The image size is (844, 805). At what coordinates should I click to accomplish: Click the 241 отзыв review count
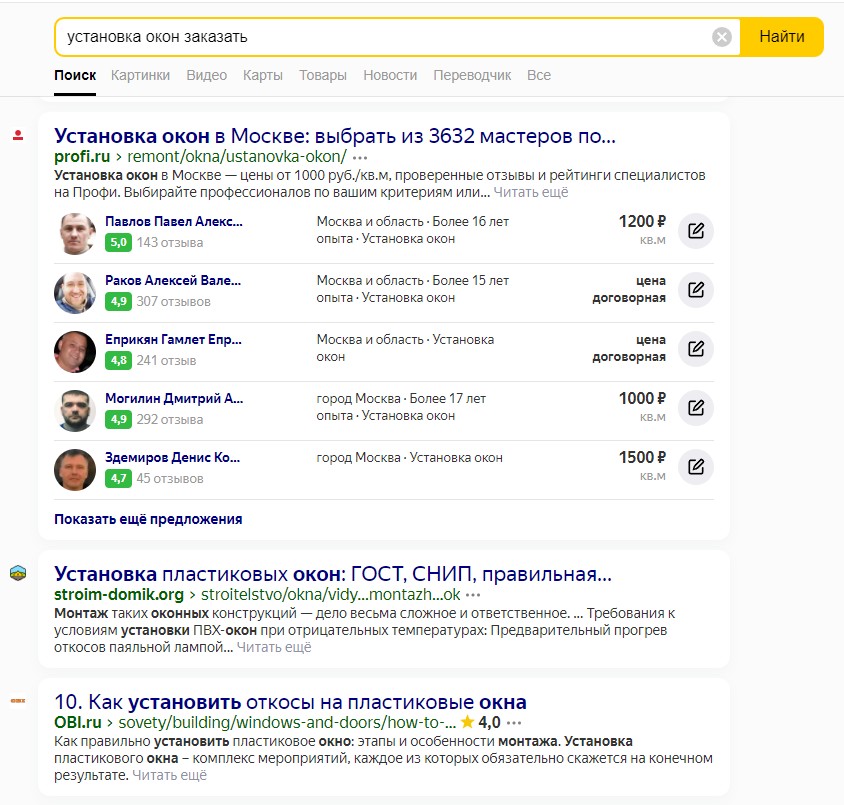pos(166,361)
